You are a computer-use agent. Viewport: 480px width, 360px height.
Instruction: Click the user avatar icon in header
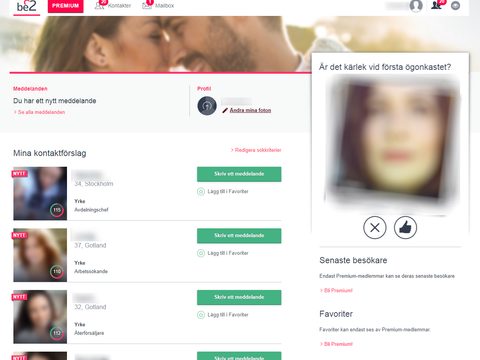coord(416,6)
